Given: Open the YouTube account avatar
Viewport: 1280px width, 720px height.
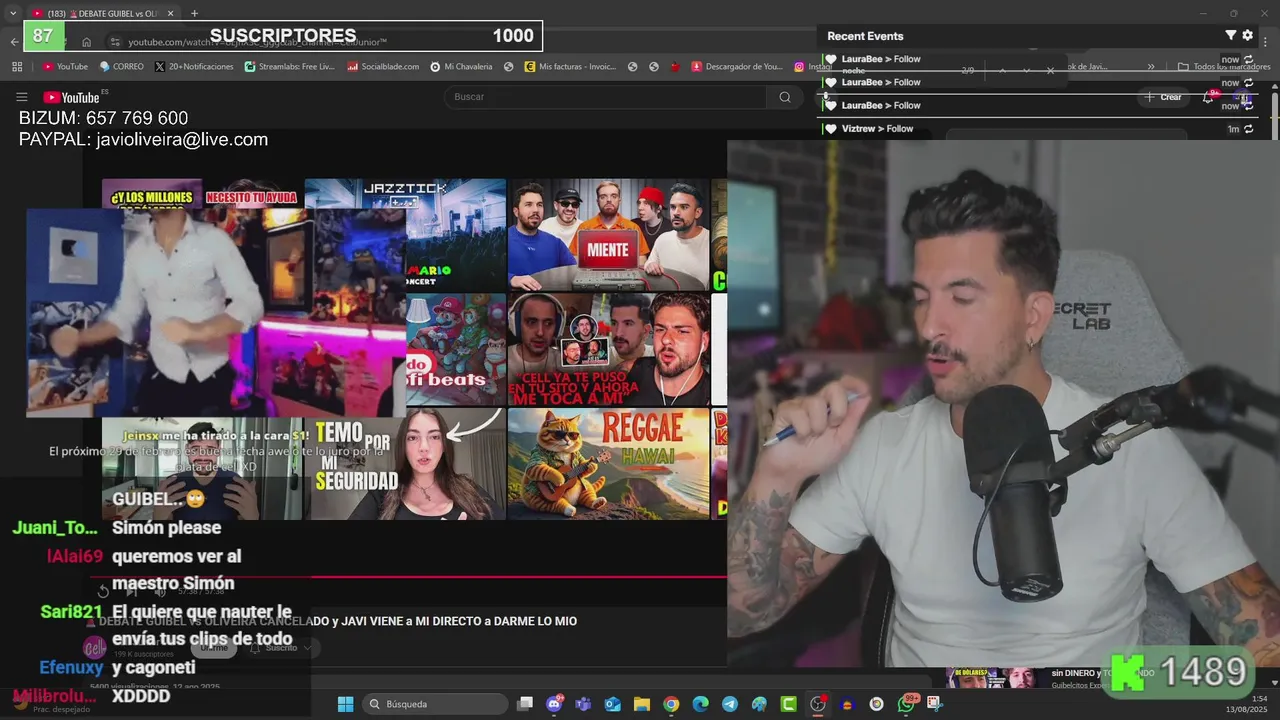Looking at the screenshot, I should 1244,97.
